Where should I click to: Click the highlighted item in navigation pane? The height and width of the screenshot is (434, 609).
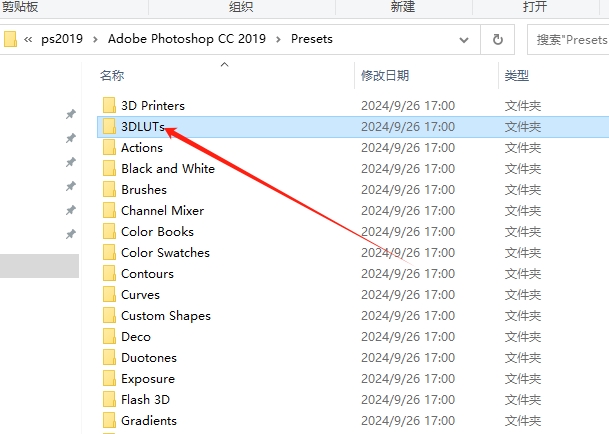tap(39, 266)
